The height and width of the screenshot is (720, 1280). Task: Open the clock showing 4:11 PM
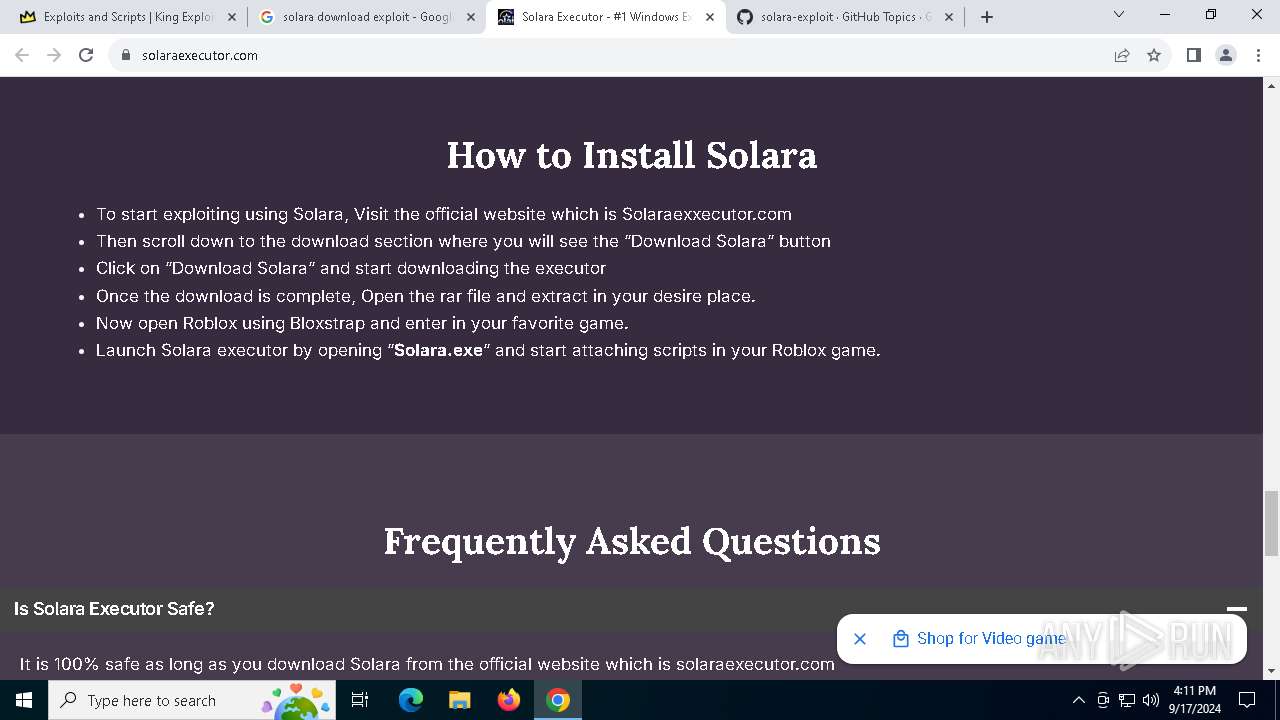[x=1195, y=700]
